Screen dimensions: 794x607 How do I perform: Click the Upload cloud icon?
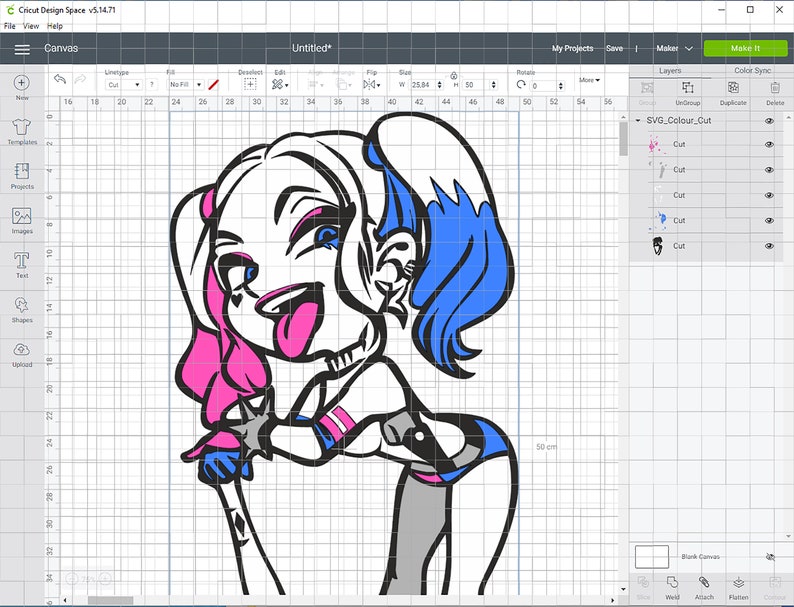pos(22,349)
